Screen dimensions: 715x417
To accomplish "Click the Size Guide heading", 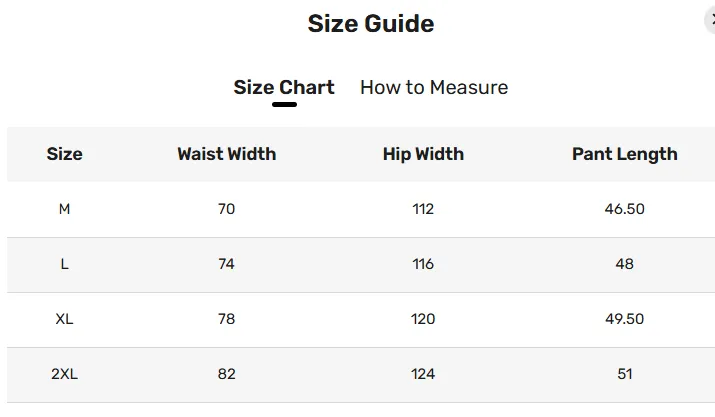I will pos(371,24).
